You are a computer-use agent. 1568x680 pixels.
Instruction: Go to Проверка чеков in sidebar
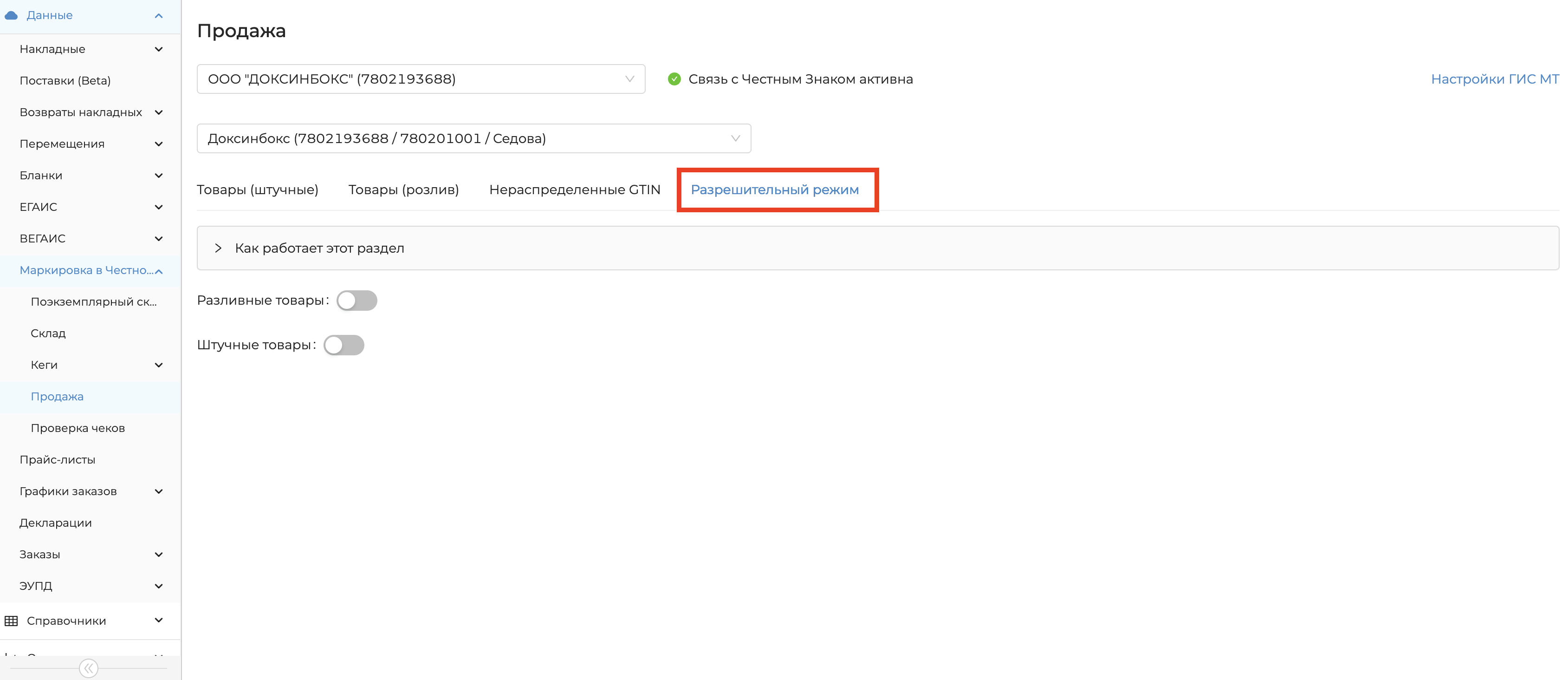78,428
